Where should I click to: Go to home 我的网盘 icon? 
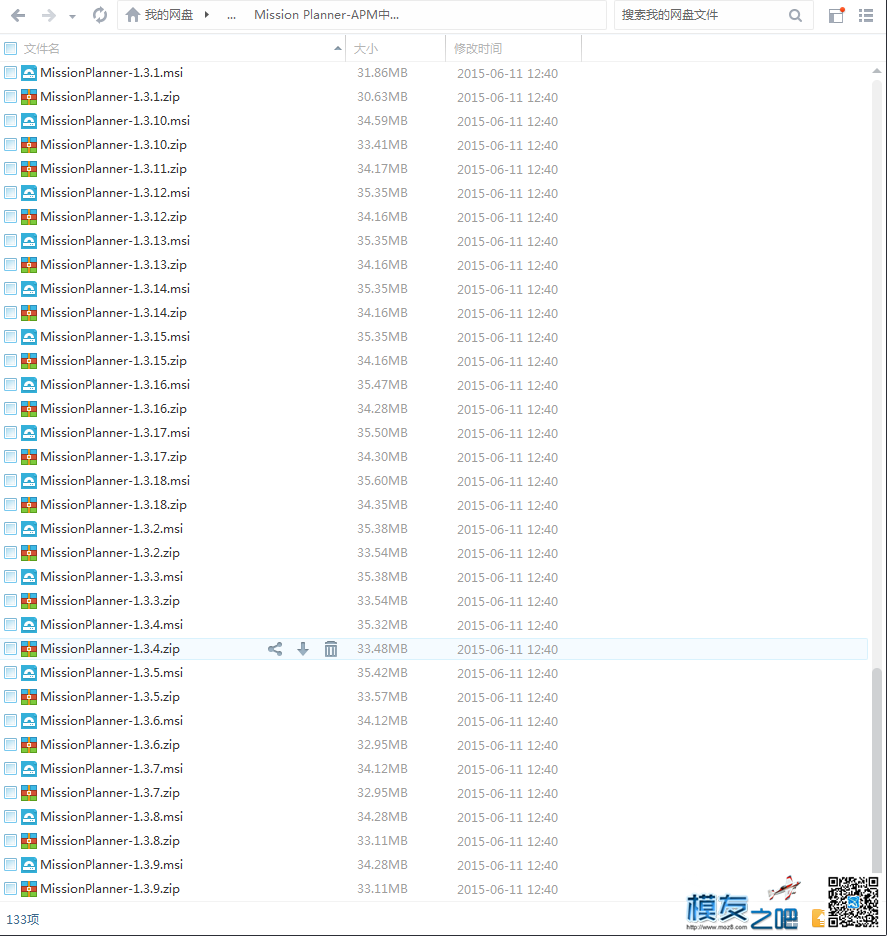tap(133, 14)
